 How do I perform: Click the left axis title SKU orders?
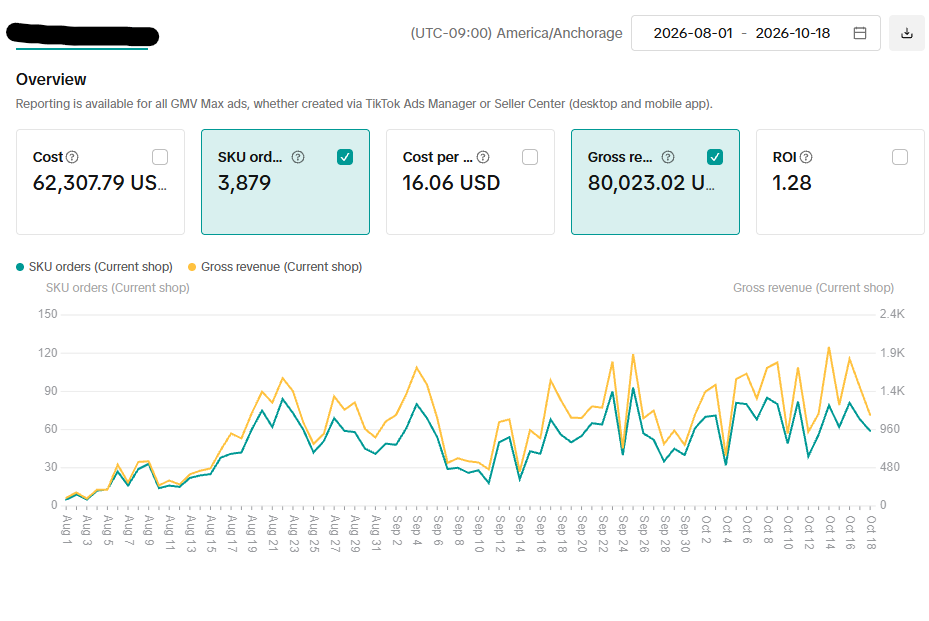118,288
